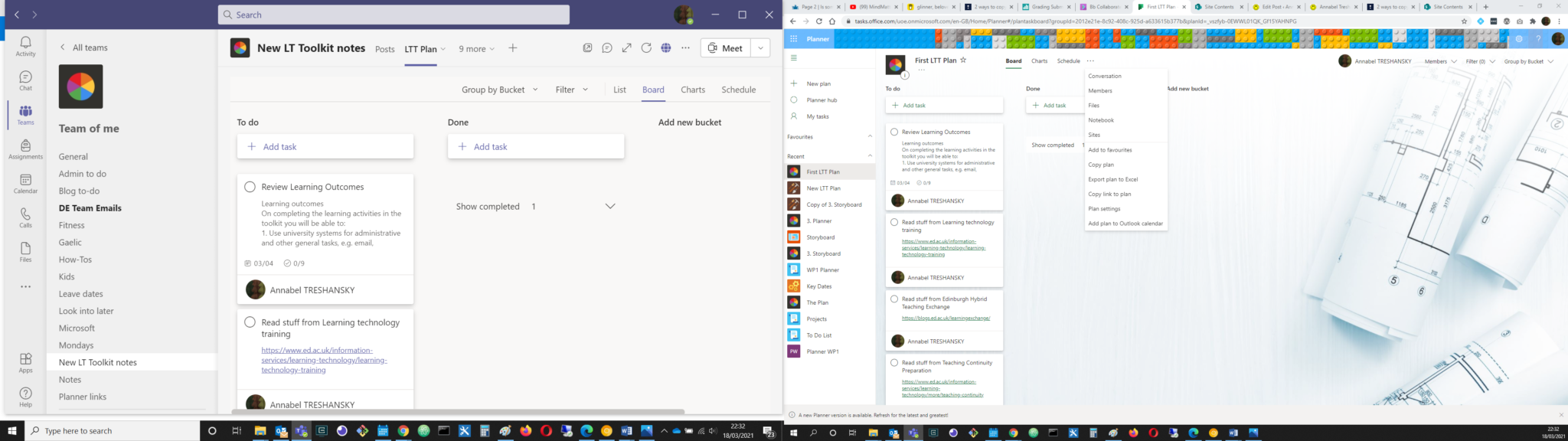Mark Review Learning Outcomes complete in Planner web
Viewport: 1568px width, 441px height.
point(894,132)
